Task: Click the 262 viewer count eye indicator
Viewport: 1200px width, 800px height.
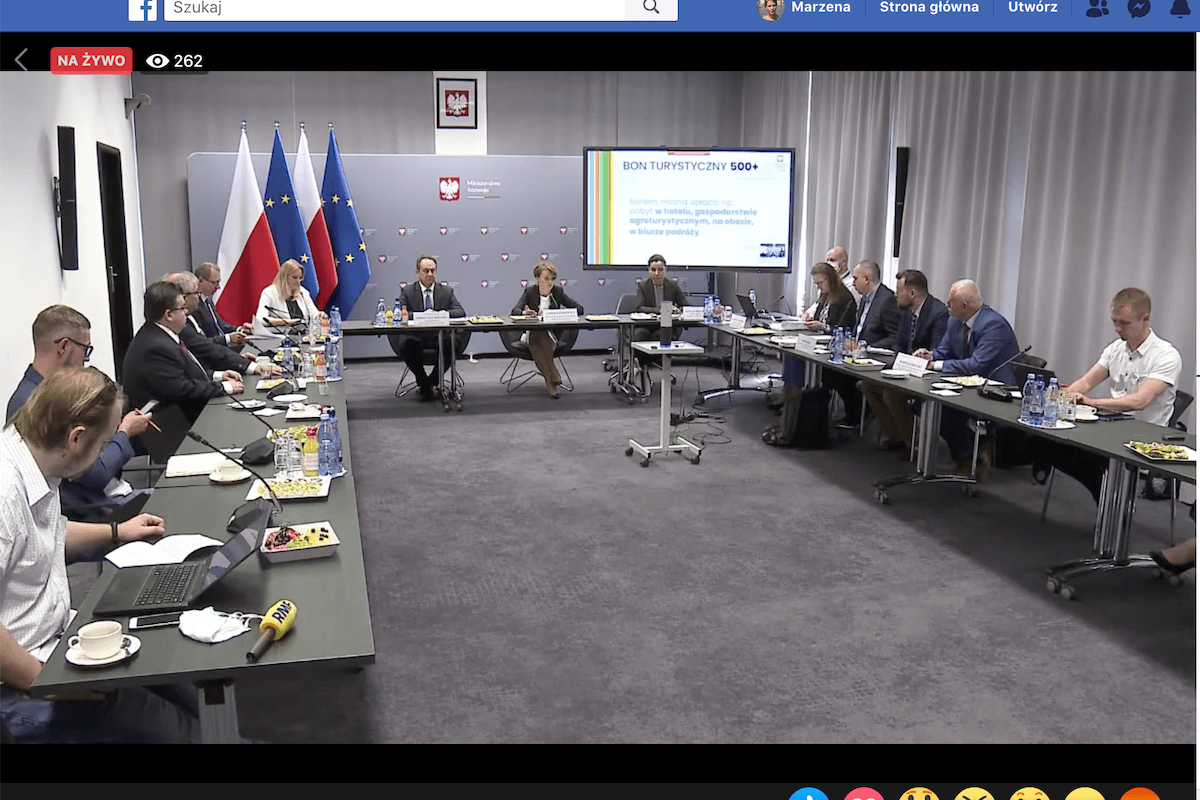Action: pos(174,61)
